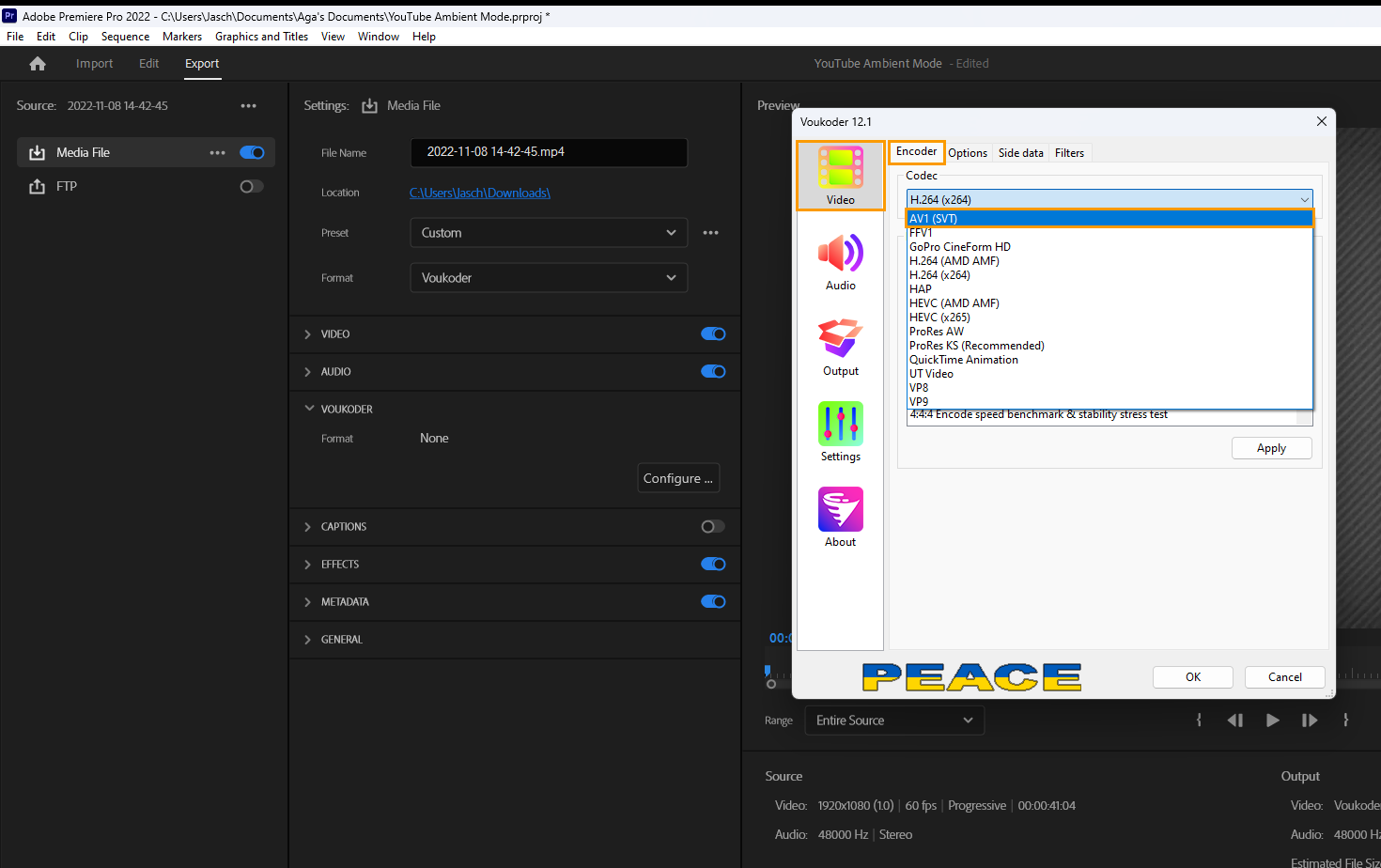
Task: Cancel the Voukoder dialog
Action: (x=1285, y=677)
